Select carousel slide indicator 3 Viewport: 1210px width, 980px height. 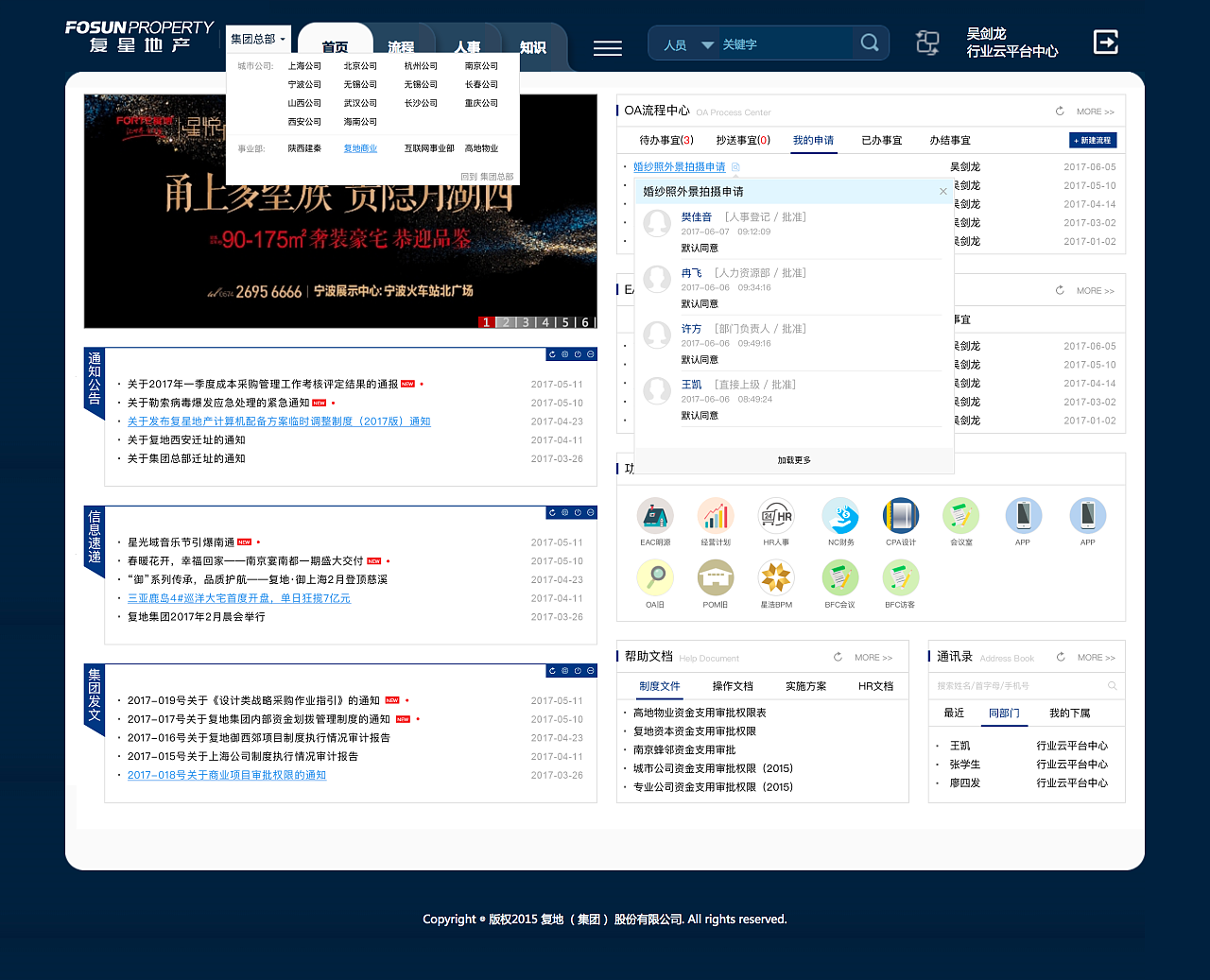[525, 321]
